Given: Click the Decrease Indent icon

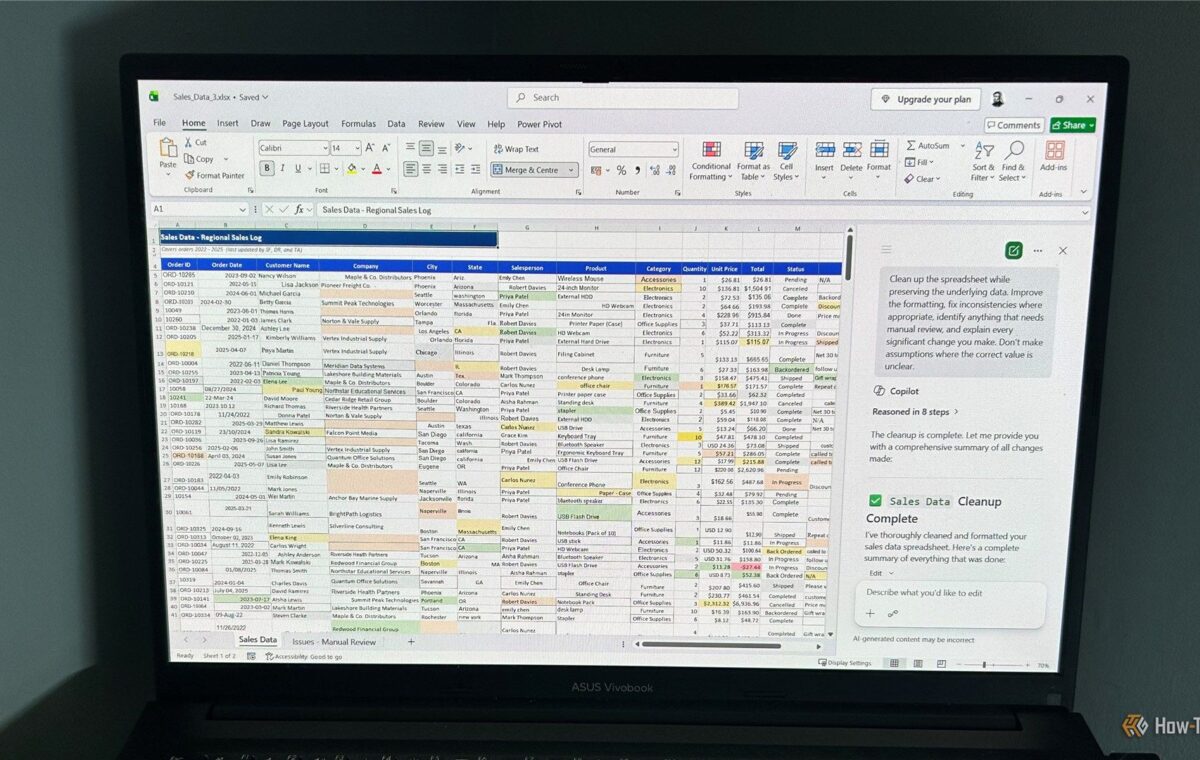Looking at the screenshot, I should pos(462,169).
